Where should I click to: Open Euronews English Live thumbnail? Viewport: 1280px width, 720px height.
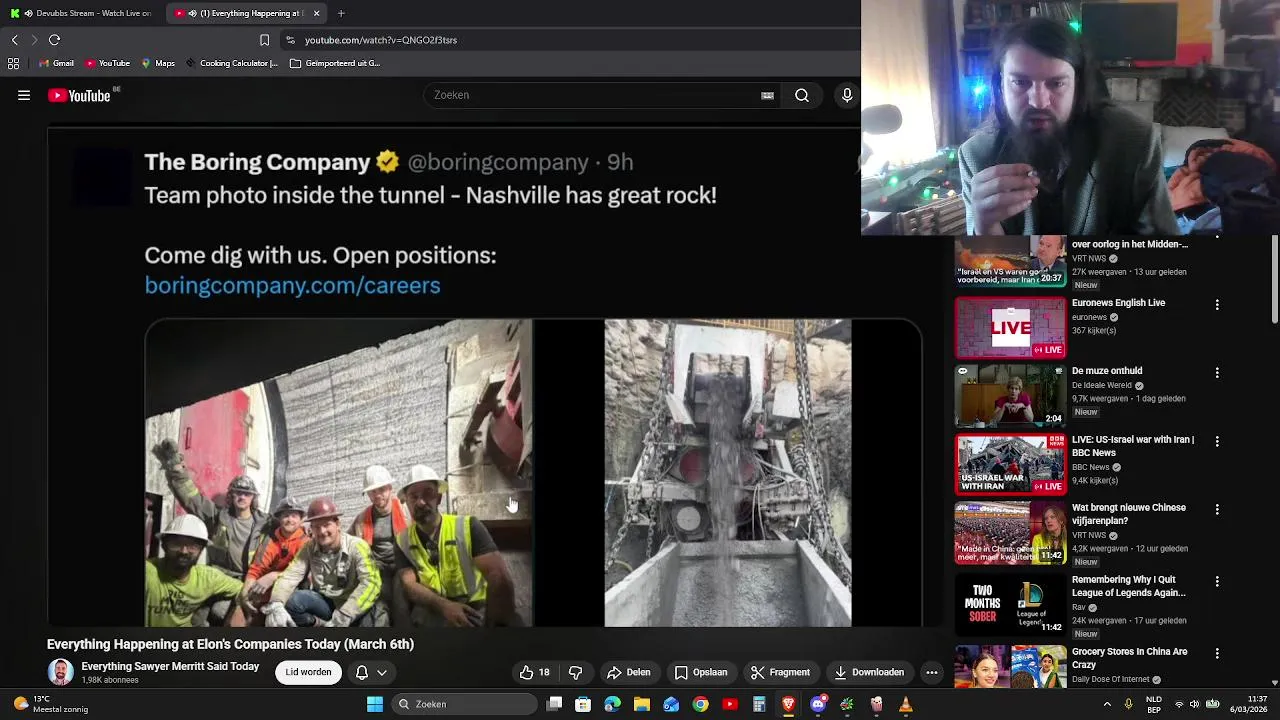click(x=1010, y=329)
